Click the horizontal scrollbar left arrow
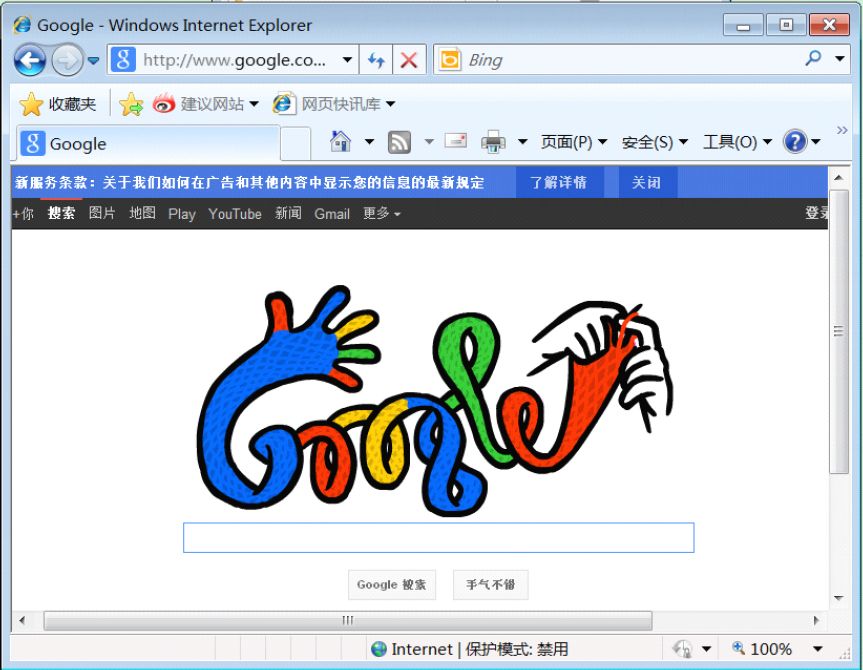 pyautogui.click(x=22, y=620)
